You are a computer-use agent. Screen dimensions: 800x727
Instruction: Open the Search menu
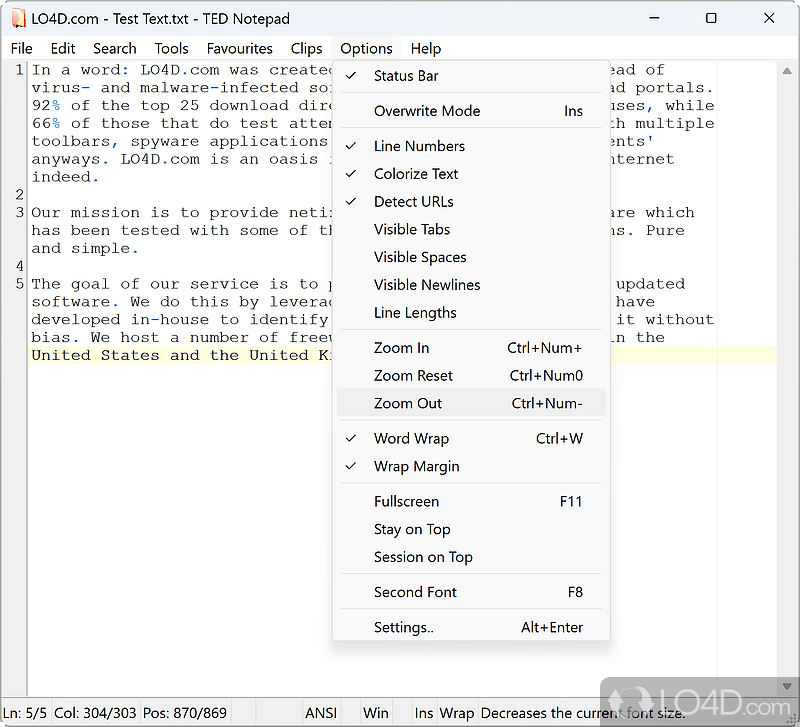coord(115,48)
